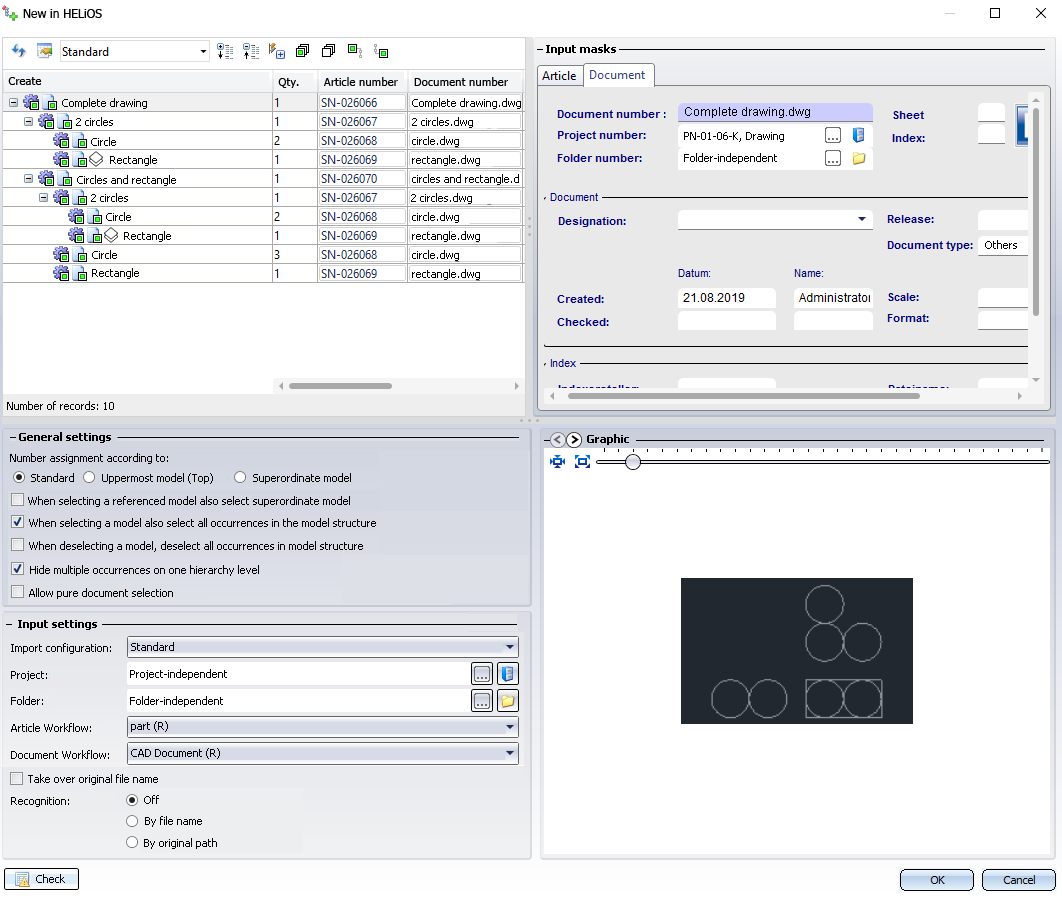This screenshot has height=898, width=1062.
Task: Click the Check button
Action: click(x=41, y=879)
